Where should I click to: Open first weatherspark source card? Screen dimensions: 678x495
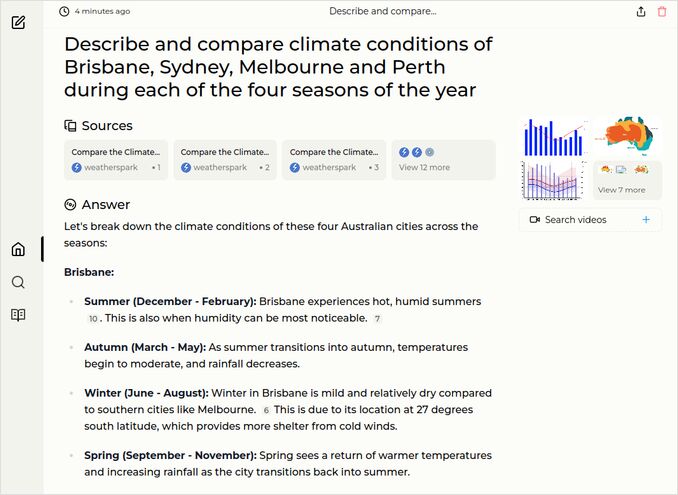click(116, 160)
